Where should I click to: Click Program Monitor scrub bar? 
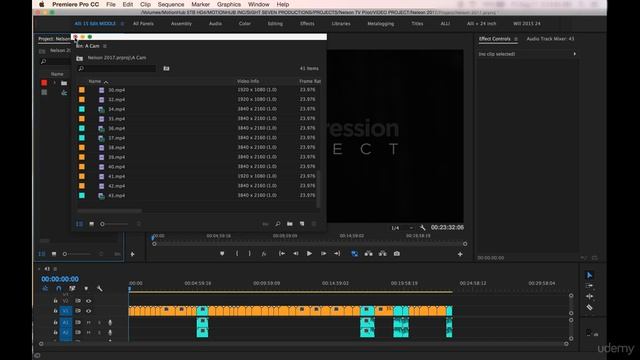pos(309,244)
